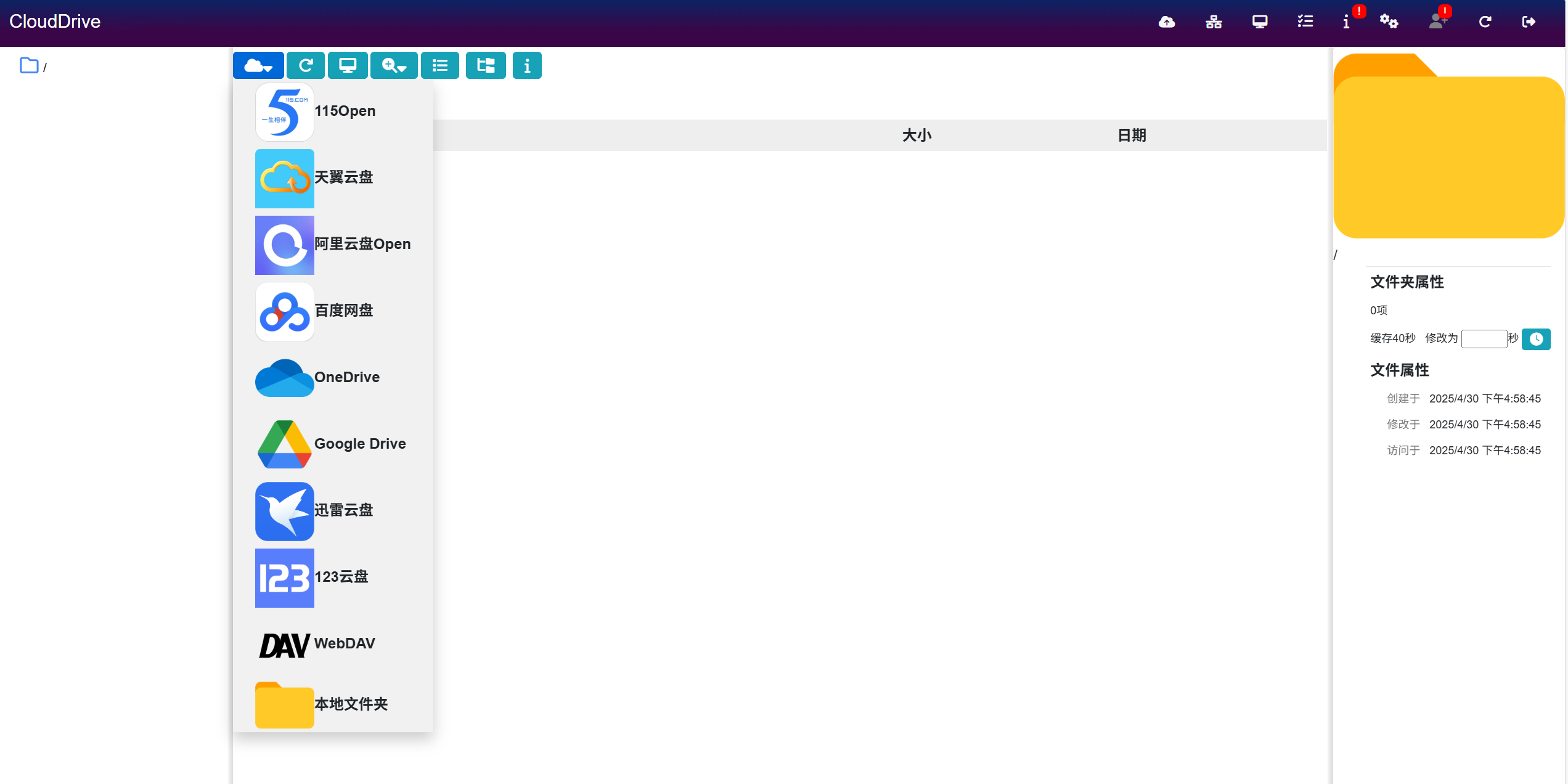
Task: Click the logout icon at top right
Action: [1530, 22]
